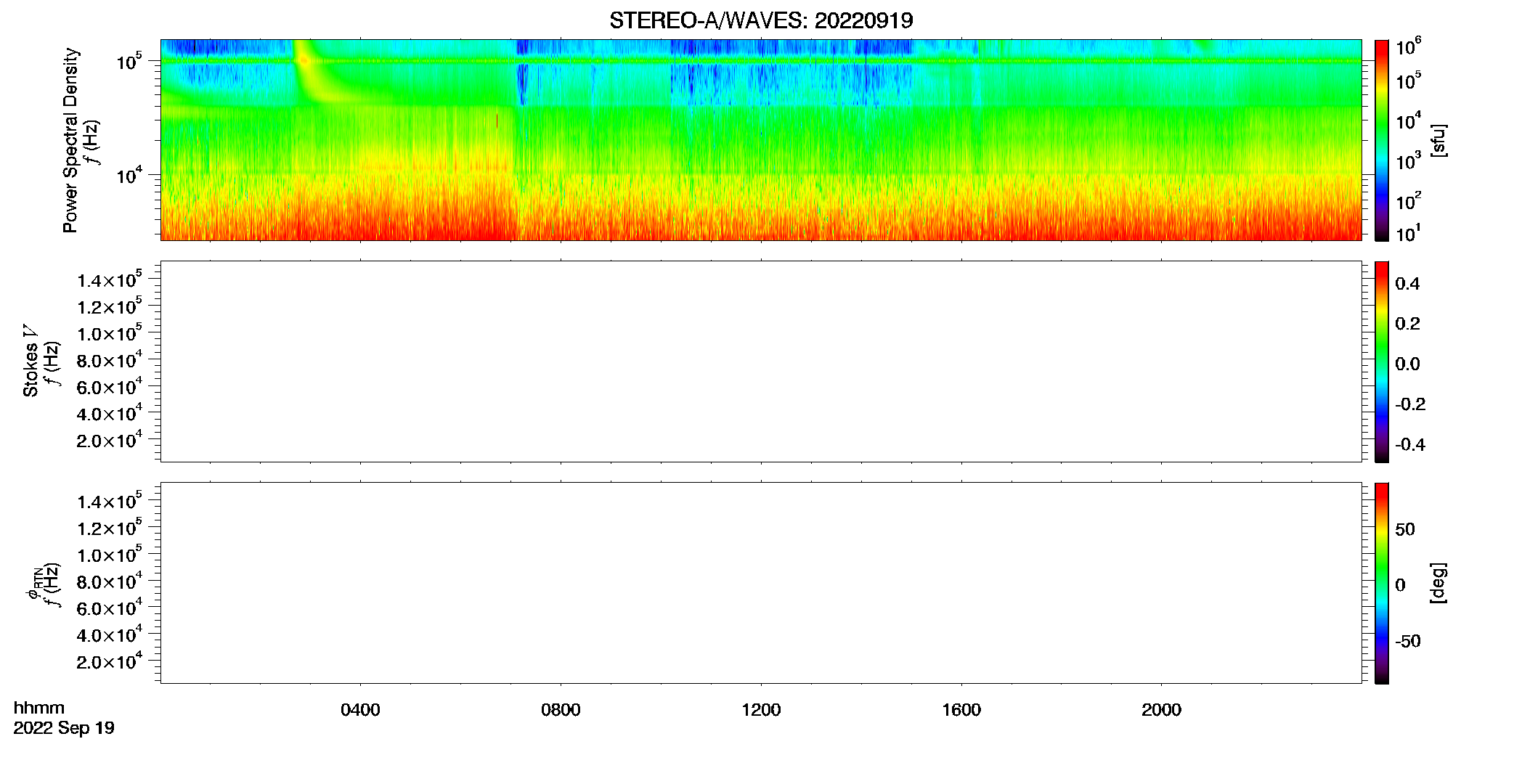The height and width of the screenshot is (784, 1522).
Task: Click the 6.0×10^4 tick in phi panel
Action: tap(110, 608)
